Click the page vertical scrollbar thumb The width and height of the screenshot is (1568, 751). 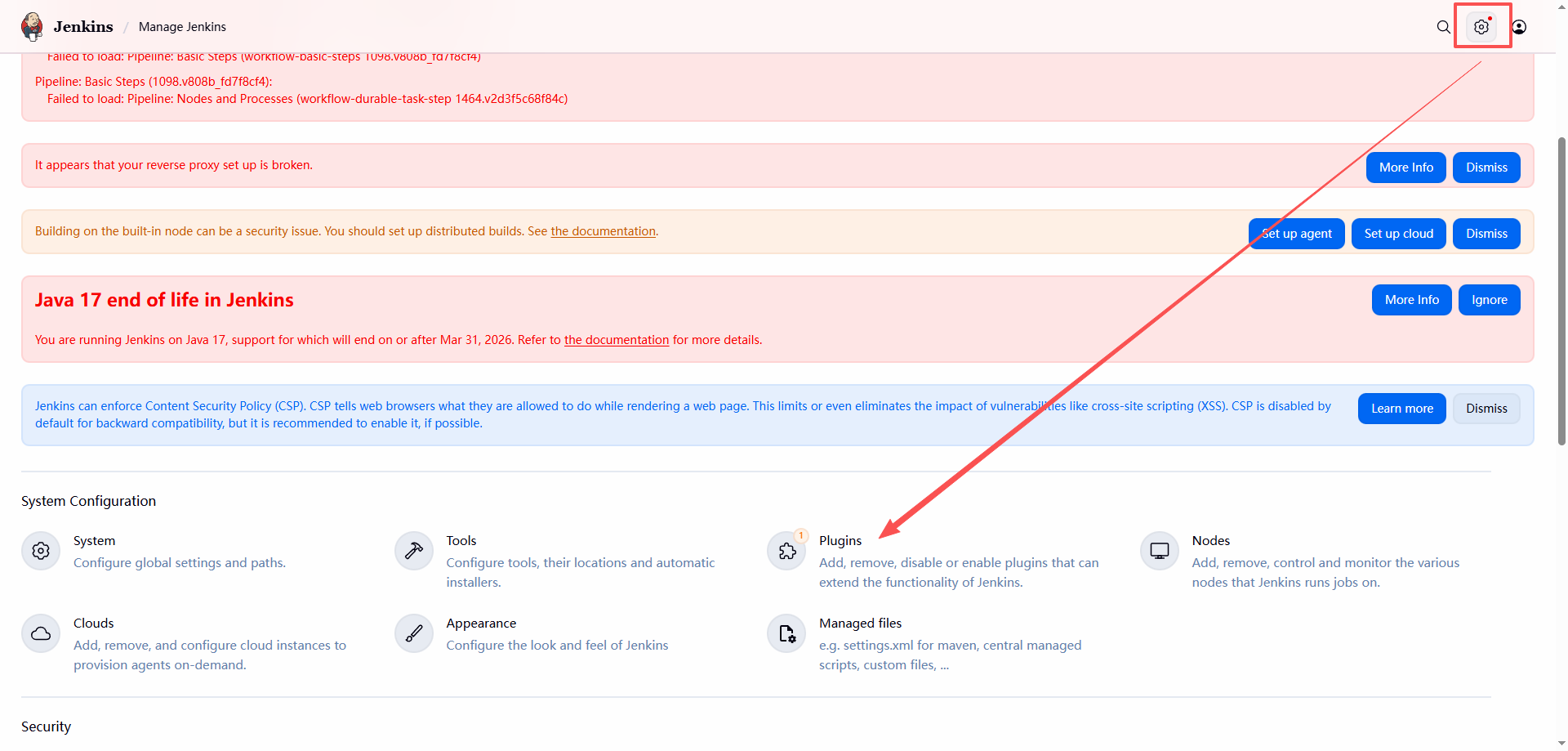click(1561, 290)
